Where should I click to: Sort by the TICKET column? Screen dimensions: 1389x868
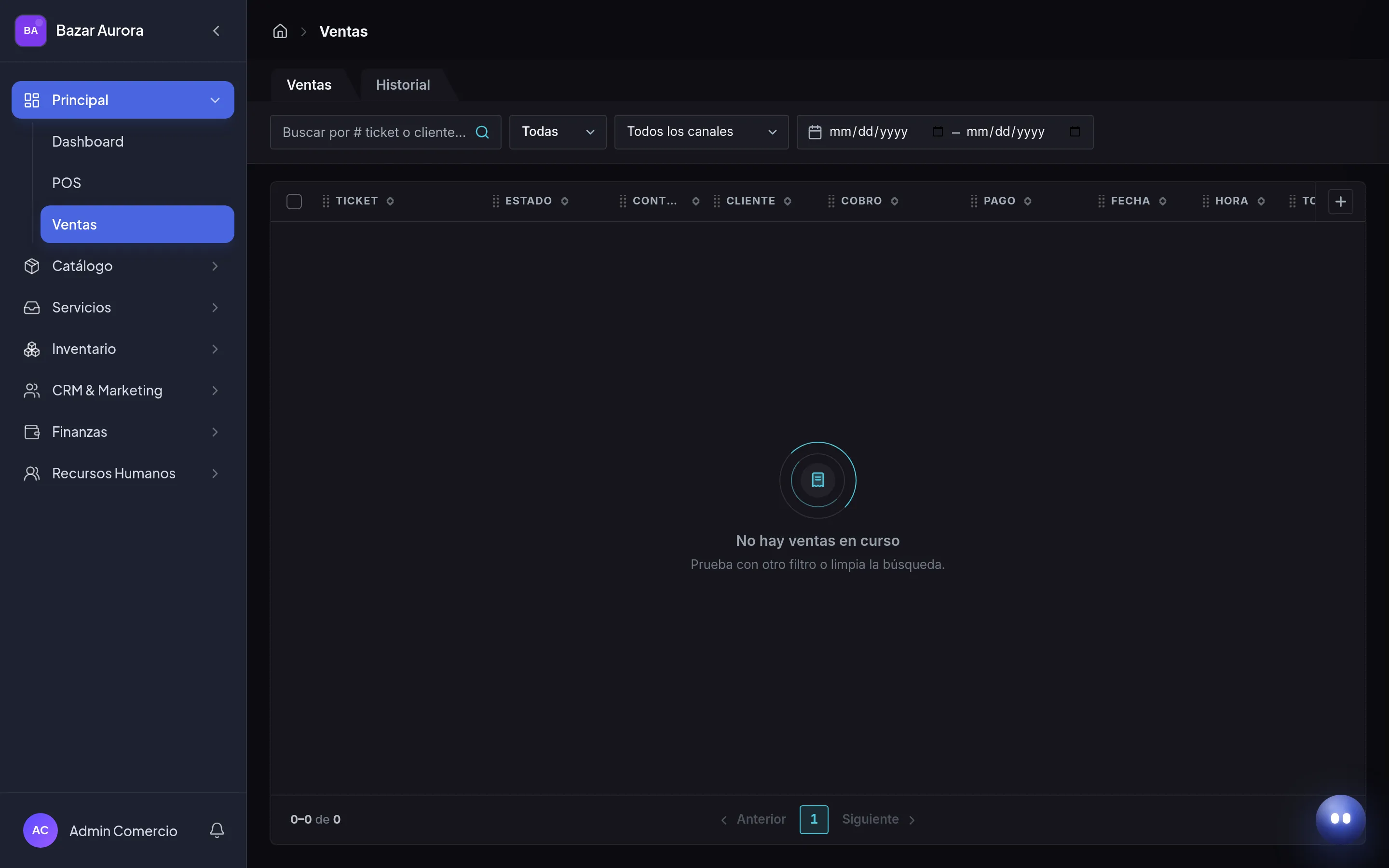coord(390,201)
